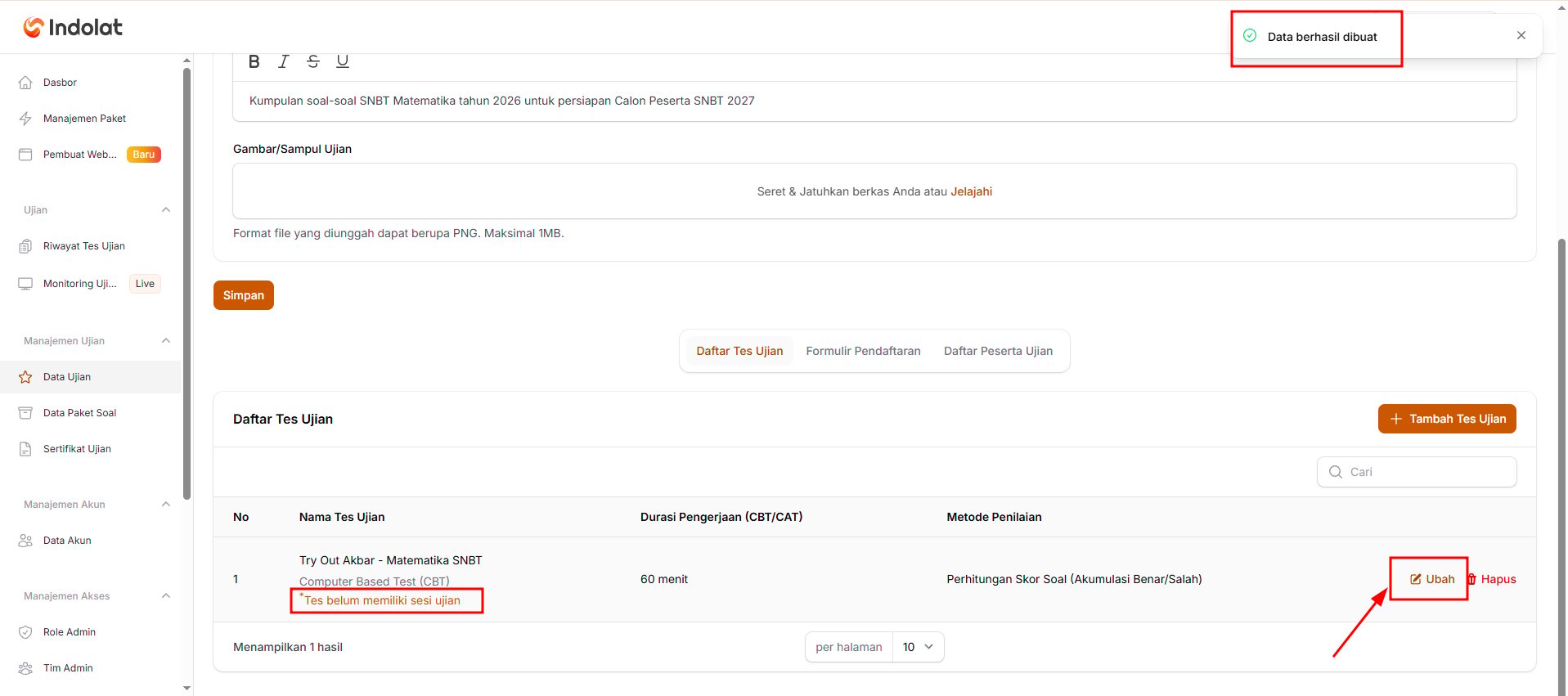Click the document icon beside Sertifikat Ujian
1568x696 pixels.
[25, 449]
